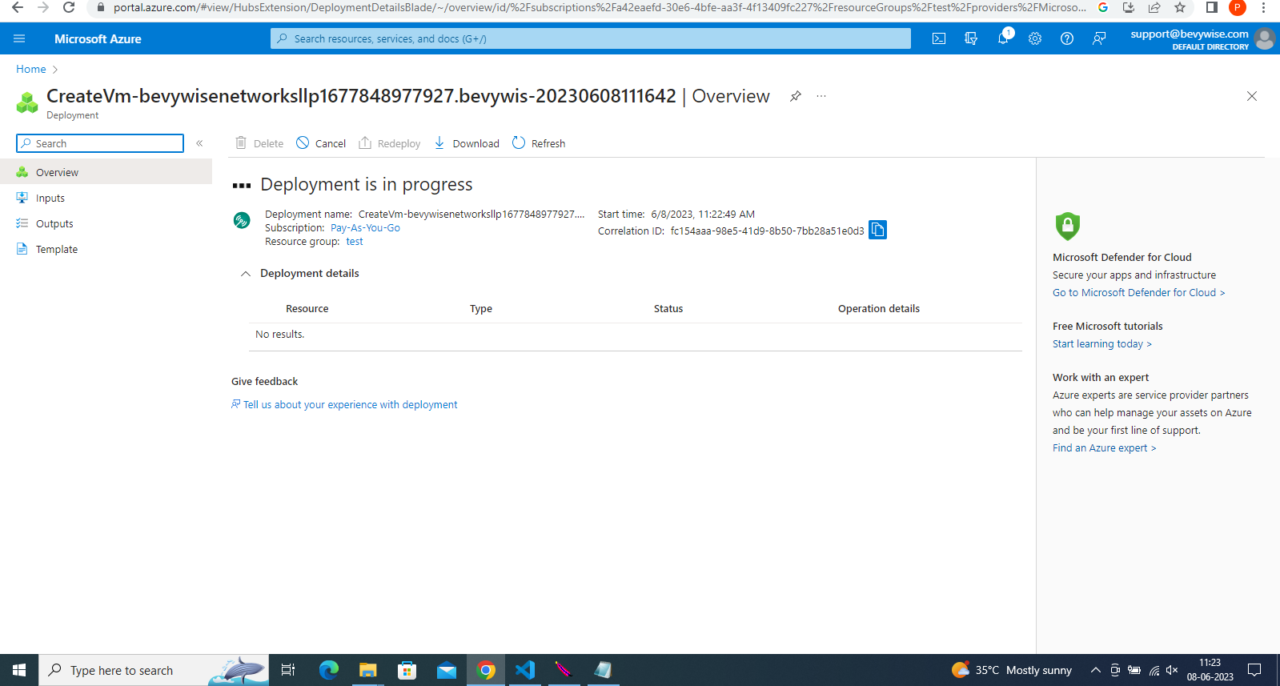The image size is (1280, 686).
Task: Select Overview in the left menu
Action: click(x=106, y=172)
